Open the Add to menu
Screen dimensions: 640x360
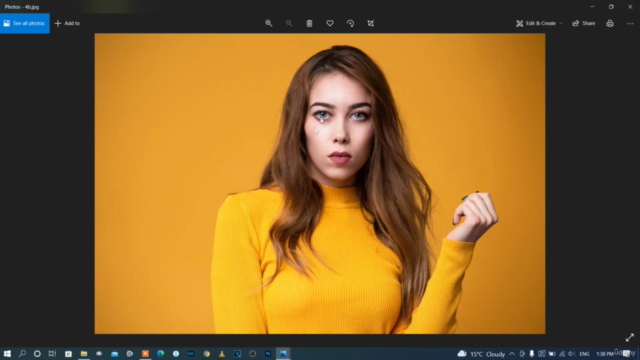67,23
